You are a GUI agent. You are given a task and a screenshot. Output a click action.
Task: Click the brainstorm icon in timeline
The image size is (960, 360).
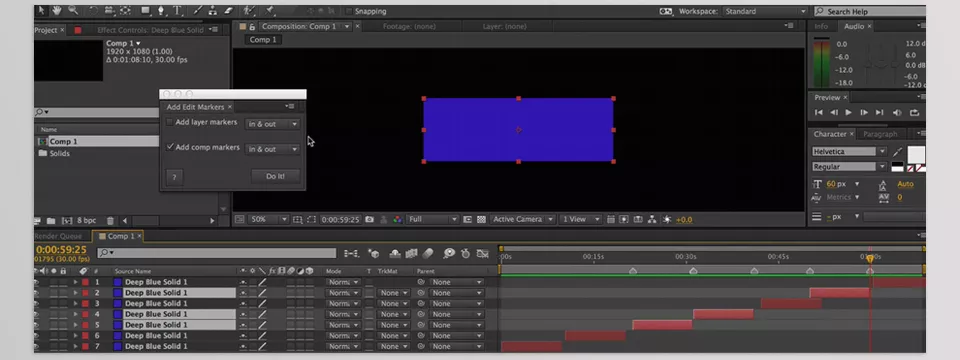(450, 253)
